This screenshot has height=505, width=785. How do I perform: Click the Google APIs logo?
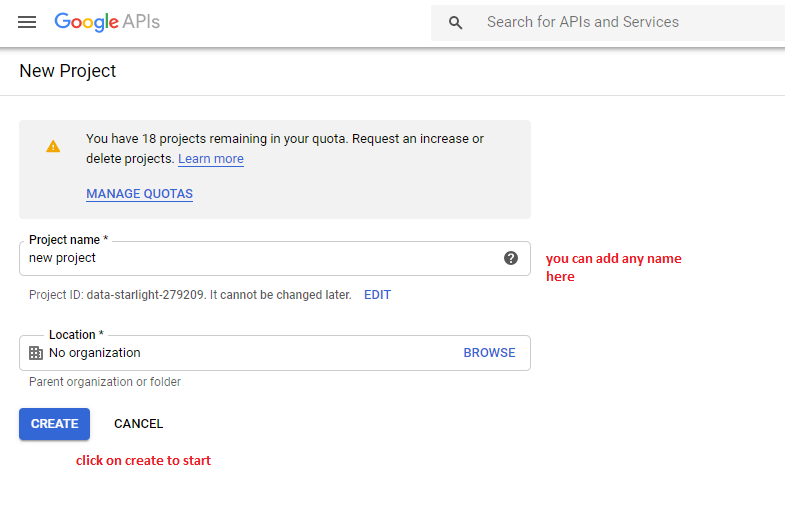pos(107,22)
